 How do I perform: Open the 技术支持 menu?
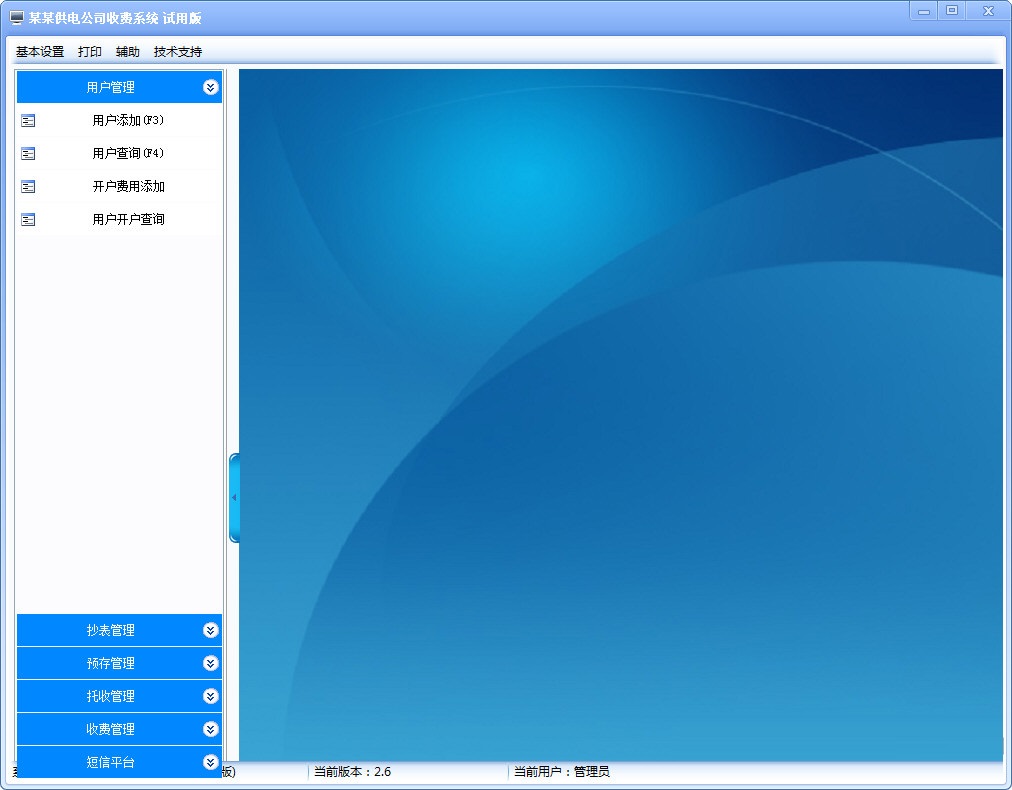click(178, 52)
